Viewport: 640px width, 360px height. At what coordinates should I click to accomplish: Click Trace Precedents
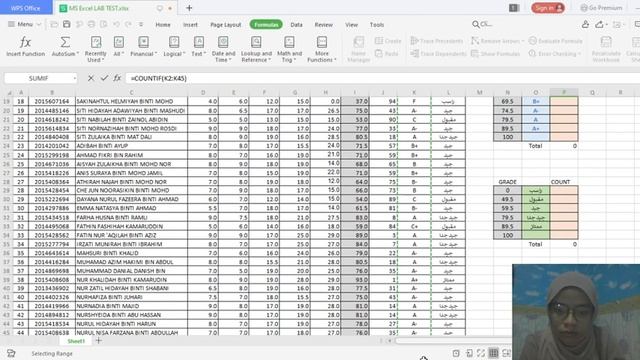pyautogui.click(x=437, y=41)
